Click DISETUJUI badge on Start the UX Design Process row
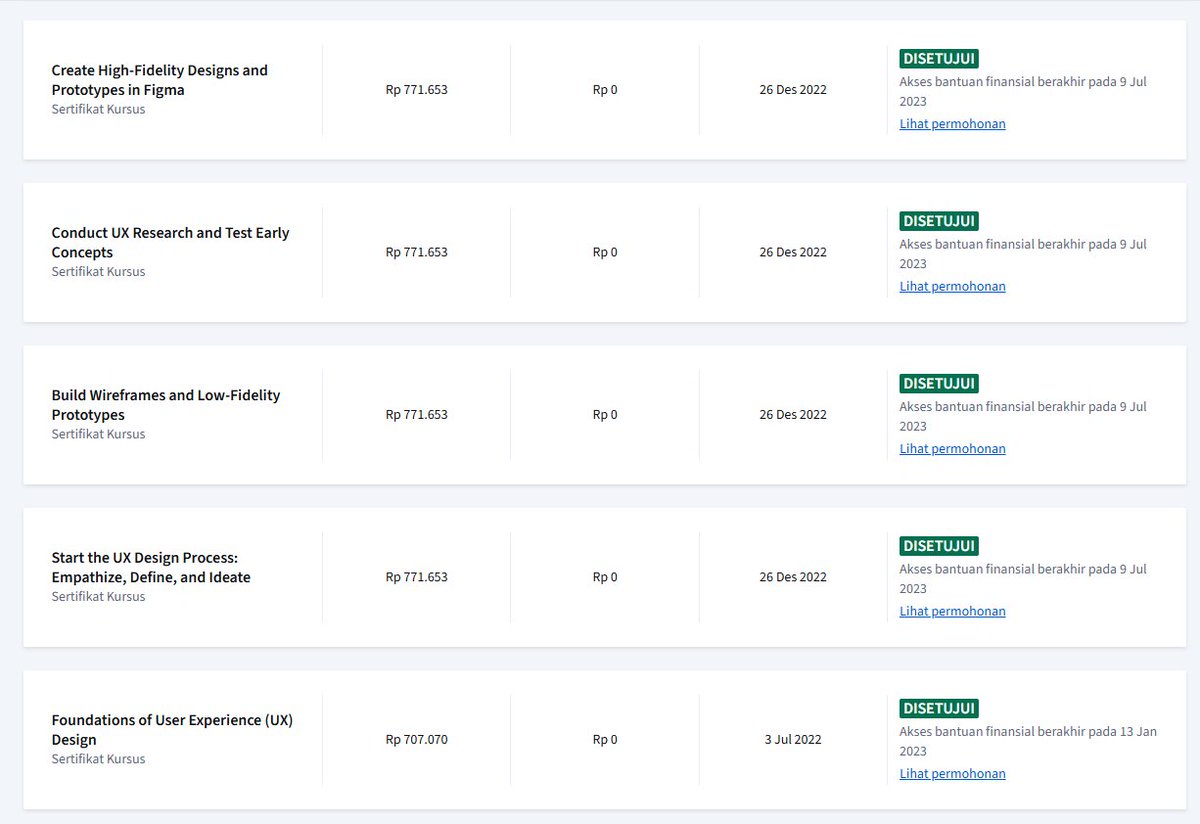This screenshot has width=1200, height=824. (938, 546)
